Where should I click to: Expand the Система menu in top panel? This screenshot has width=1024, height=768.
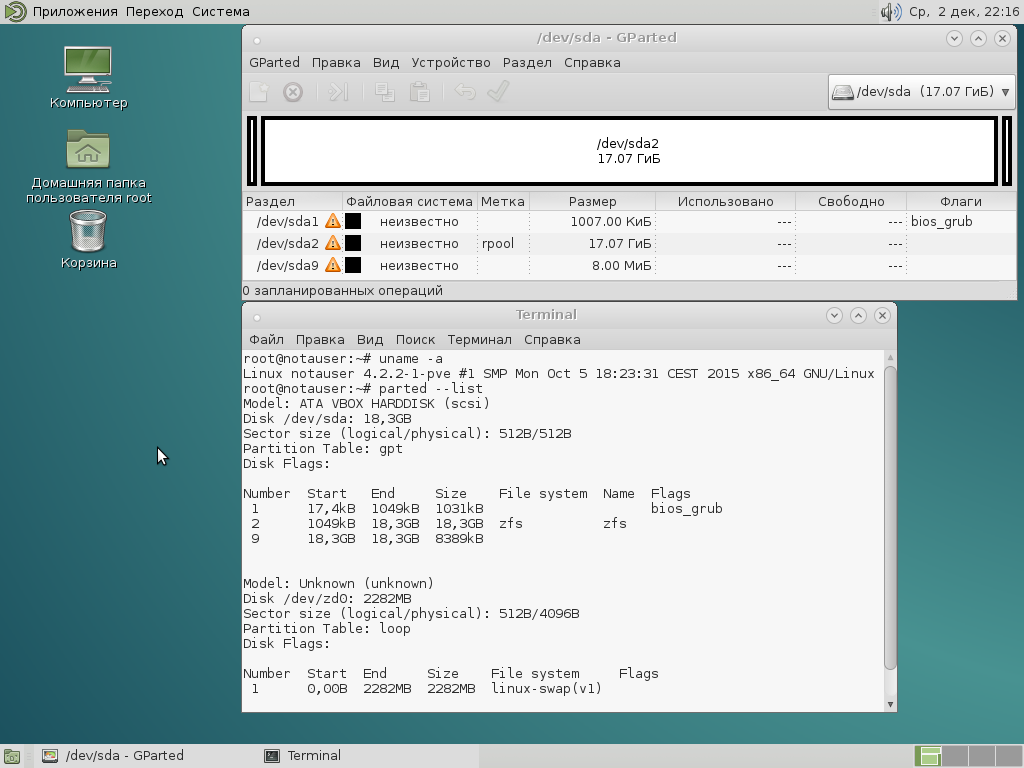[x=220, y=12]
